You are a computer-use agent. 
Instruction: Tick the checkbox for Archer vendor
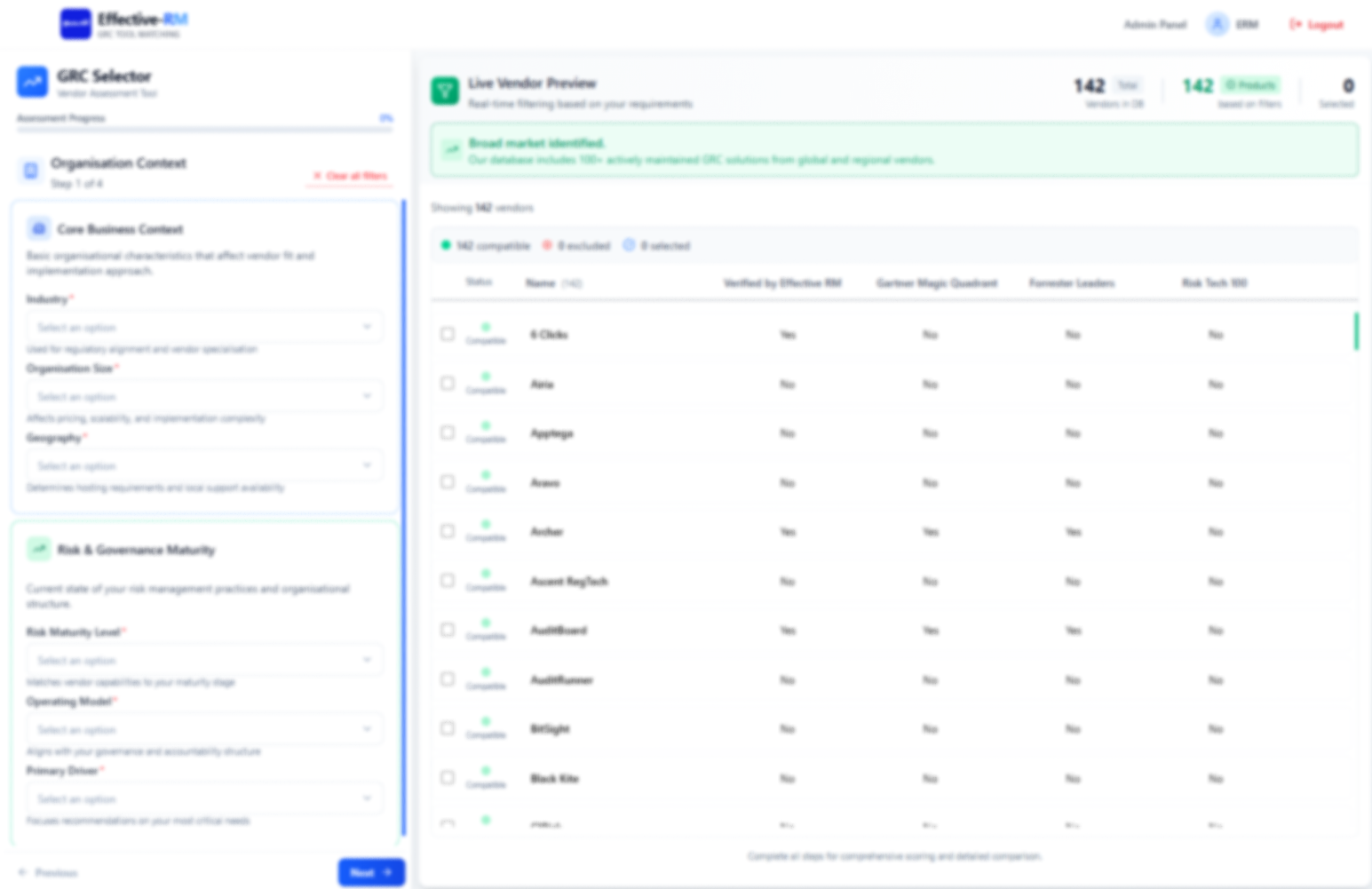[448, 531]
